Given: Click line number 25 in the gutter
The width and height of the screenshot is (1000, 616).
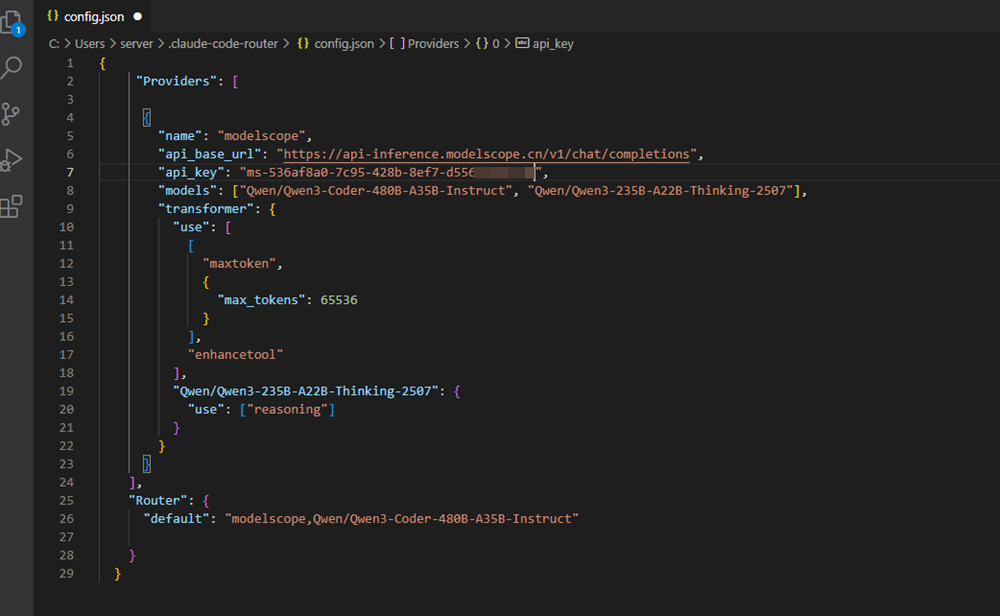Looking at the screenshot, I should pos(67,501).
